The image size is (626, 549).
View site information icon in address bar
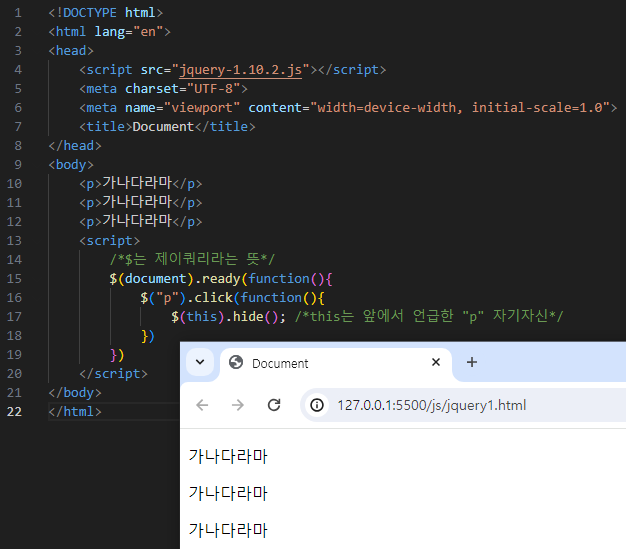pyautogui.click(x=317, y=405)
